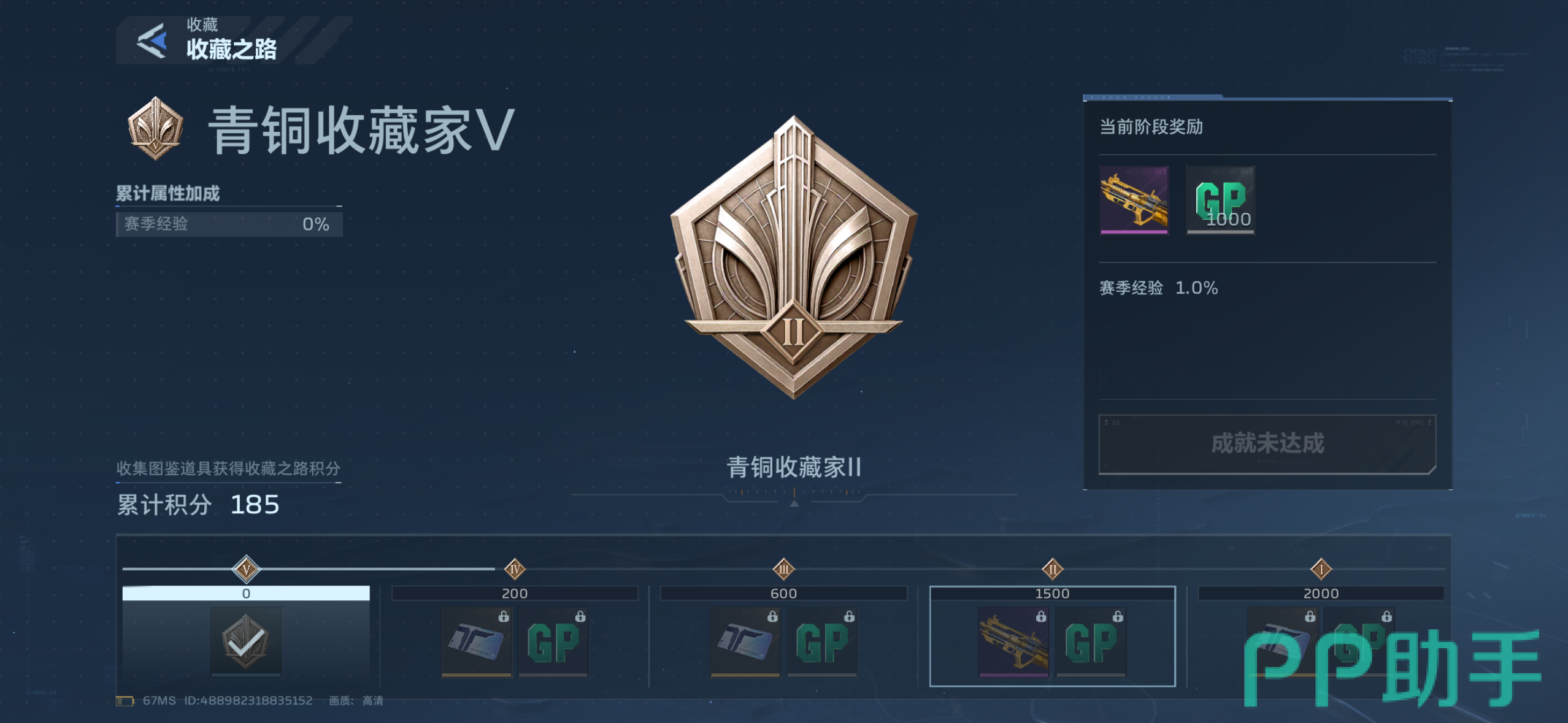Open the locked gun skin under 1500

[1014, 642]
